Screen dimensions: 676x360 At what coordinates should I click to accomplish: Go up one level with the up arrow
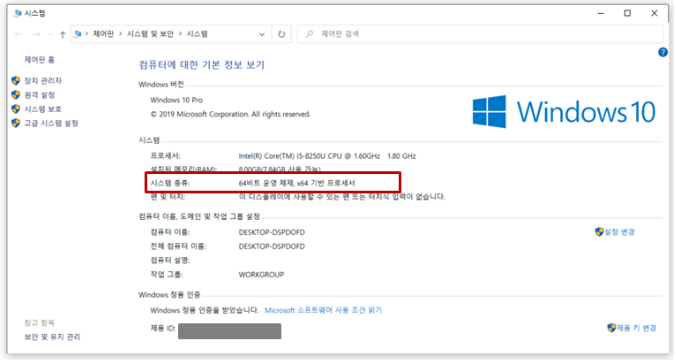click(x=63, y=34)
